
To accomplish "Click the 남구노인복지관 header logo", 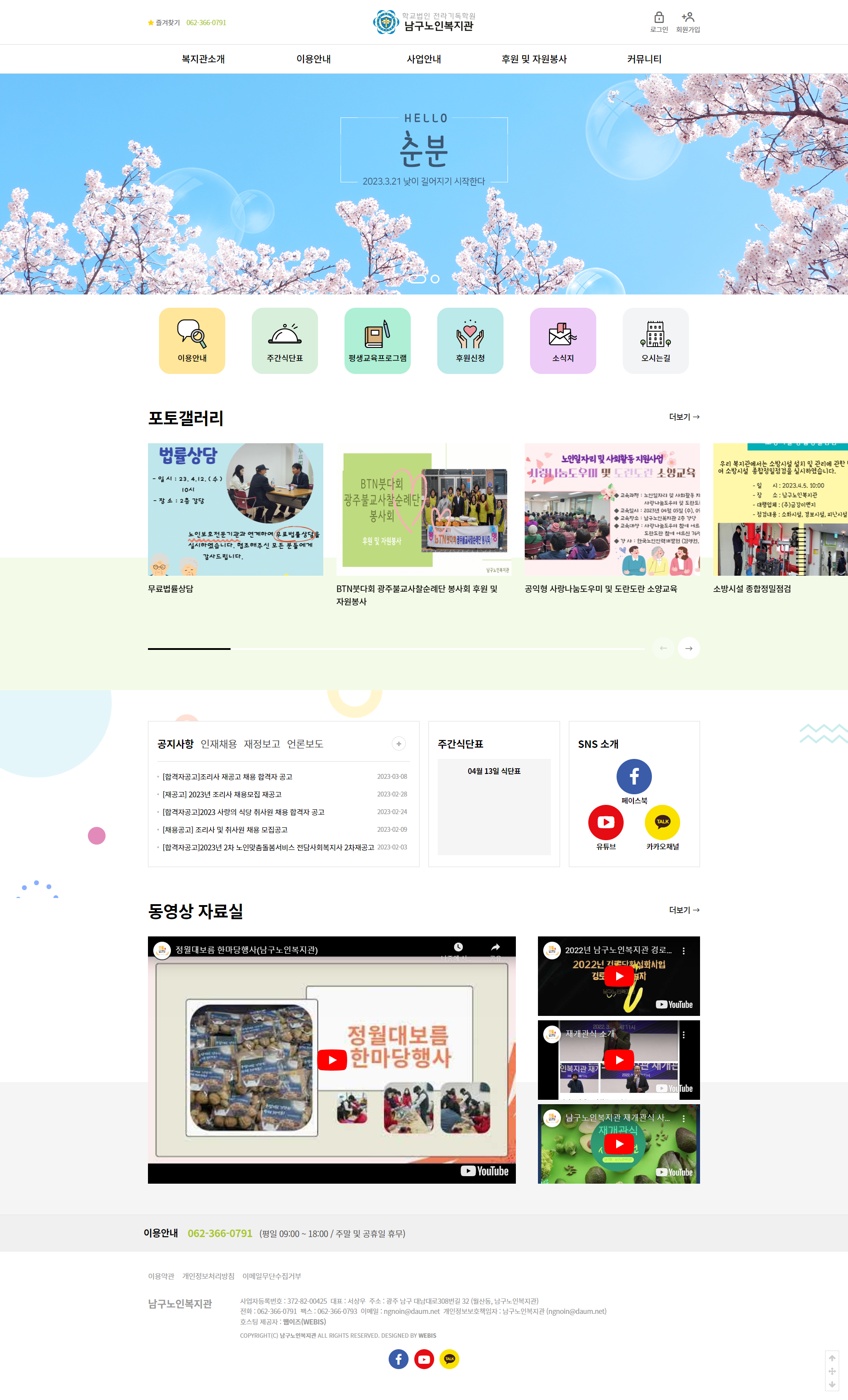I will coord(424,22).
